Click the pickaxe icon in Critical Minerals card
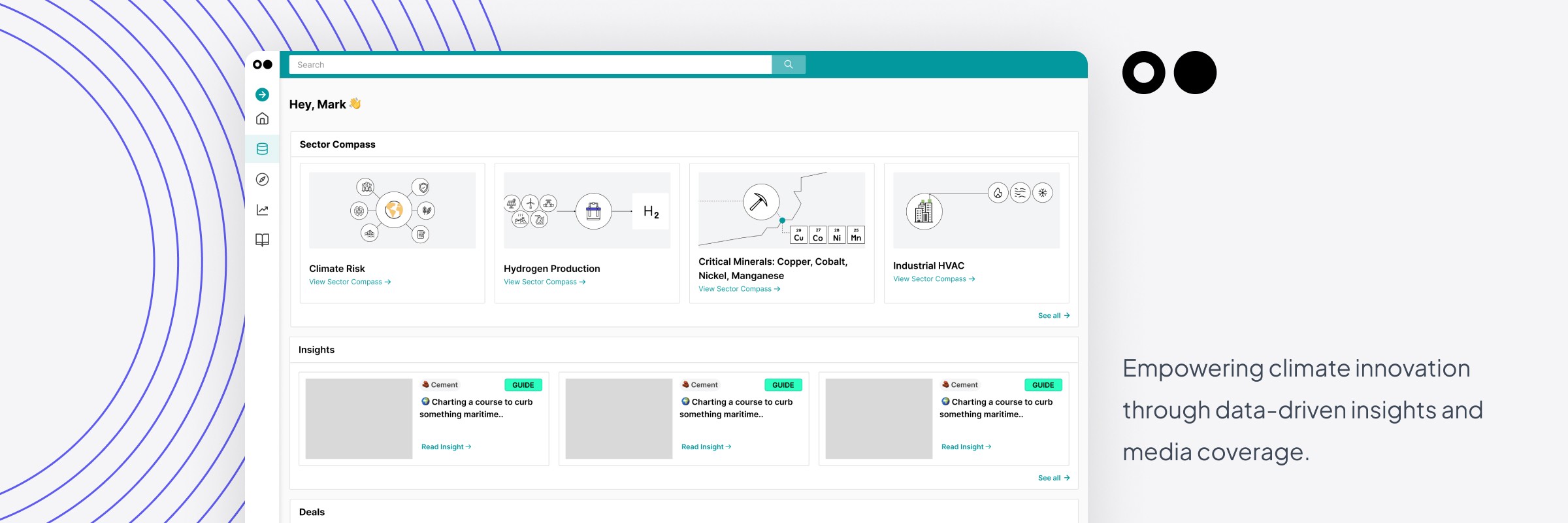This screenshot has height=523, width=1568. [761, 202]
